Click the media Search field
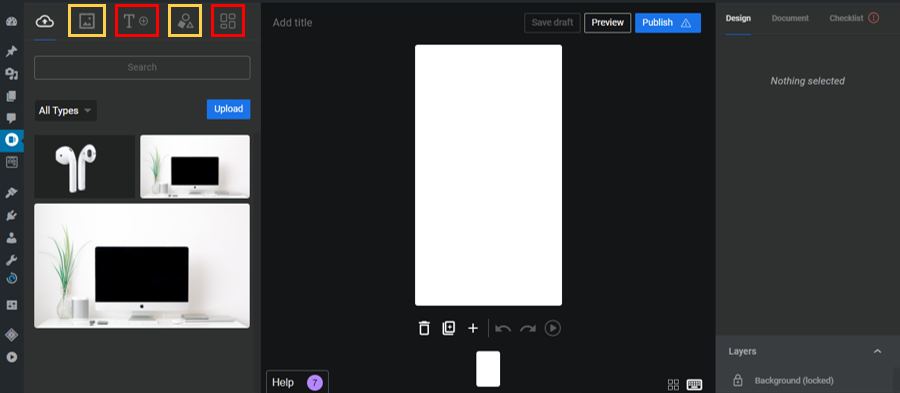The height and width of the screenshot is (393, 900). (142, 67)
